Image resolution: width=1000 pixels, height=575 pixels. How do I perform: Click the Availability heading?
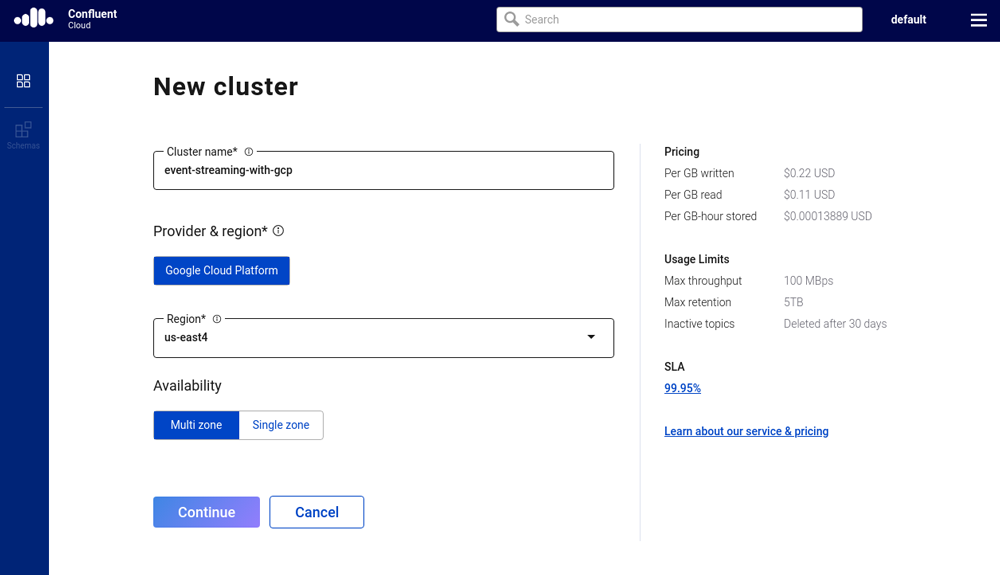(x=188, y=386)
